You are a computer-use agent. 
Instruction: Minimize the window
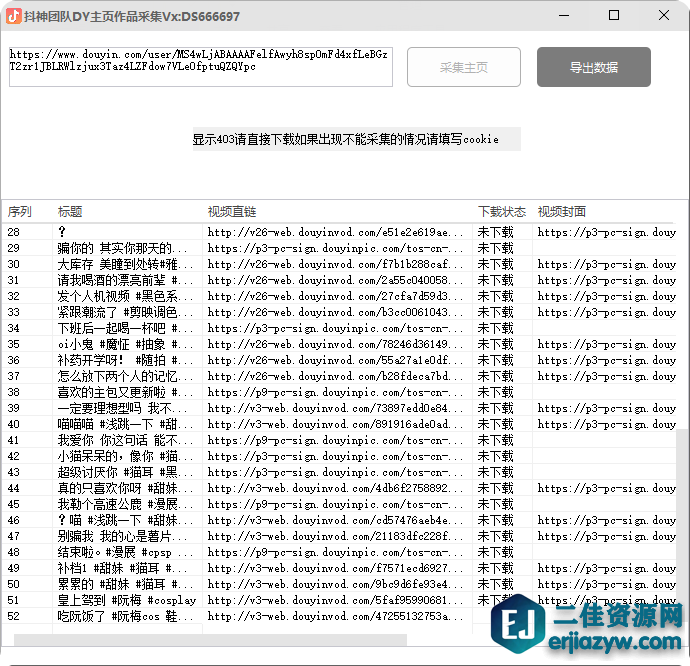pyautogui.click(x=564, y=16)
